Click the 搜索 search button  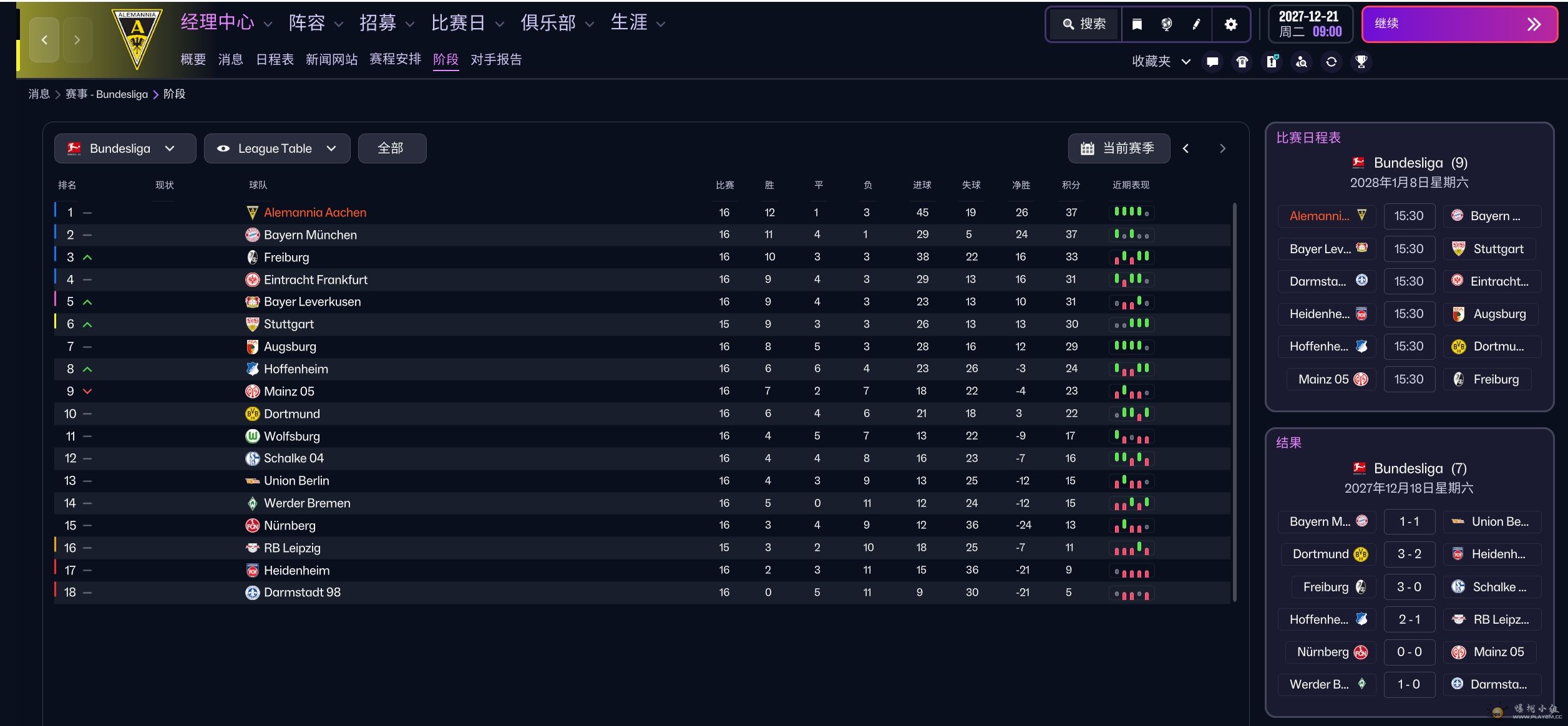pyautogui.click(x=1084, y=24)
